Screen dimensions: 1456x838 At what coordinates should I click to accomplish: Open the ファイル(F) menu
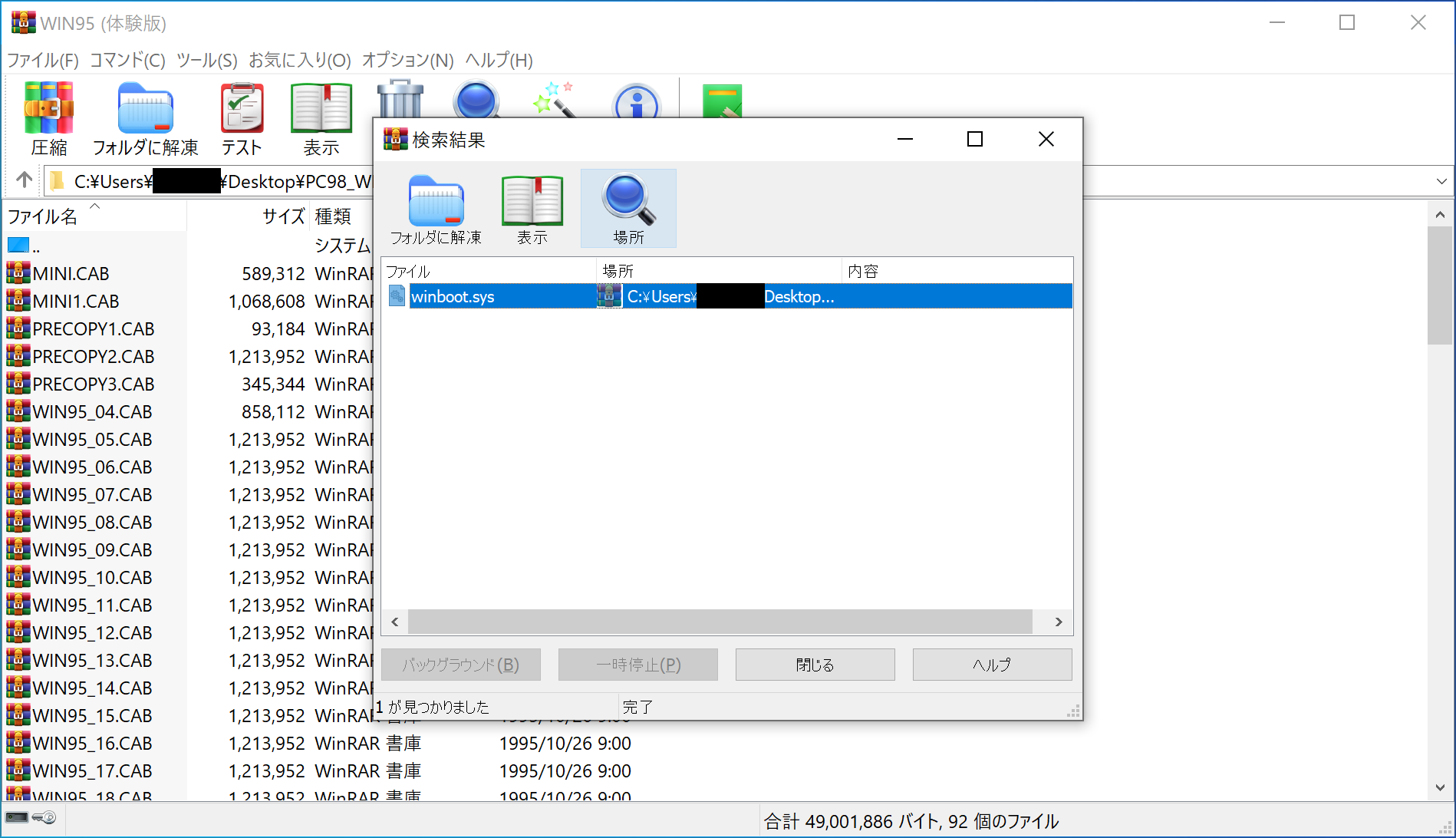coord(43,60)
